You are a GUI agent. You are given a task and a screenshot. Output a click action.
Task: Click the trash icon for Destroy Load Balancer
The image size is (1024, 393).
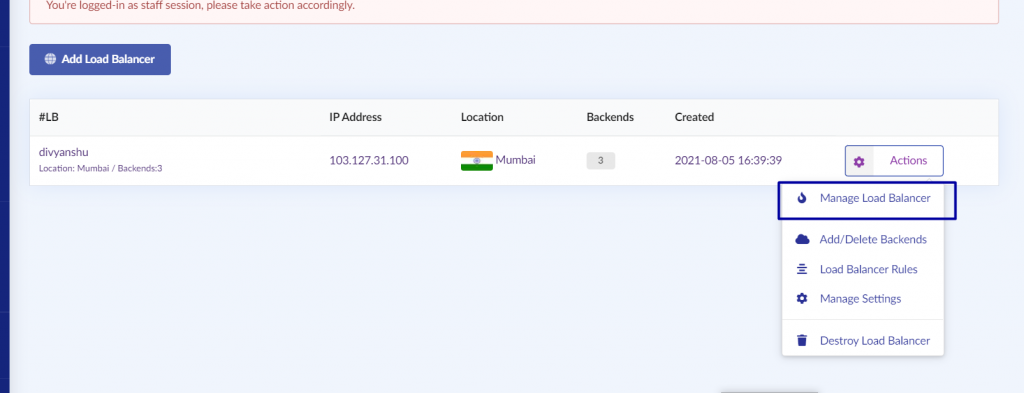(802, 341)
